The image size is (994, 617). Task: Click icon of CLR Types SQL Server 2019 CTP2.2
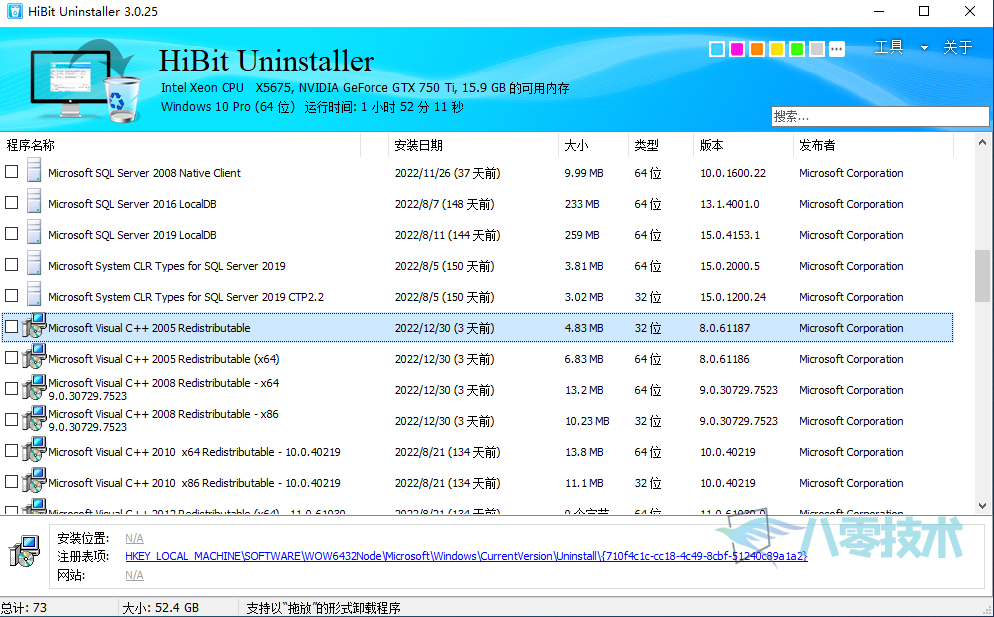(x=34, y=296)
